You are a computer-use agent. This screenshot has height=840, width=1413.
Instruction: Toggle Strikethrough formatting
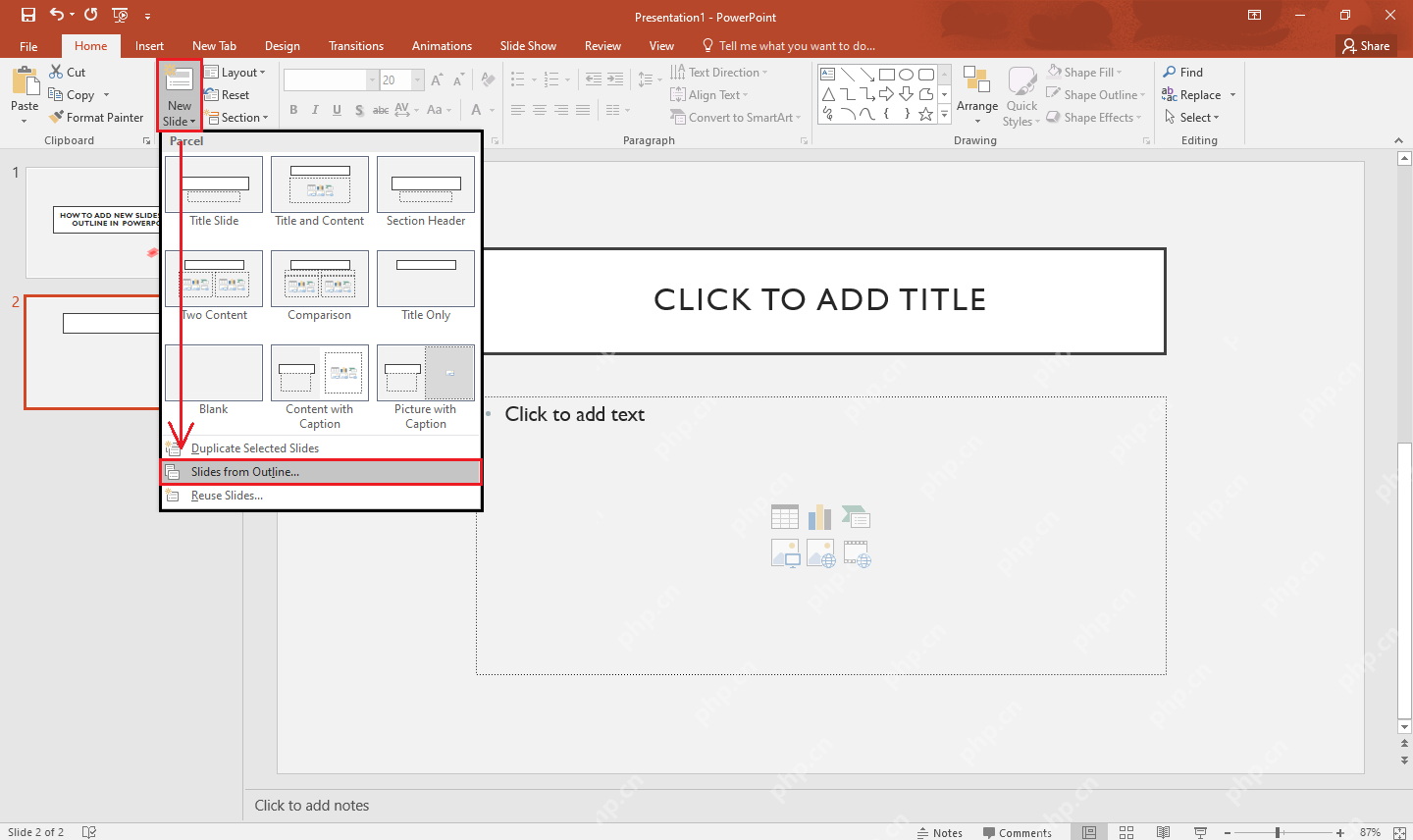pos(381,110)
